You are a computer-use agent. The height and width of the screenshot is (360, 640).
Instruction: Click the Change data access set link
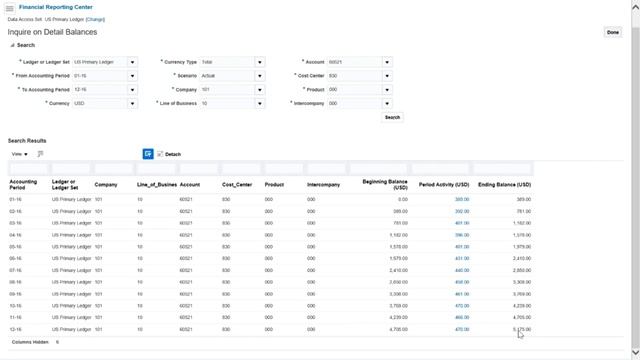coord(95,19)
